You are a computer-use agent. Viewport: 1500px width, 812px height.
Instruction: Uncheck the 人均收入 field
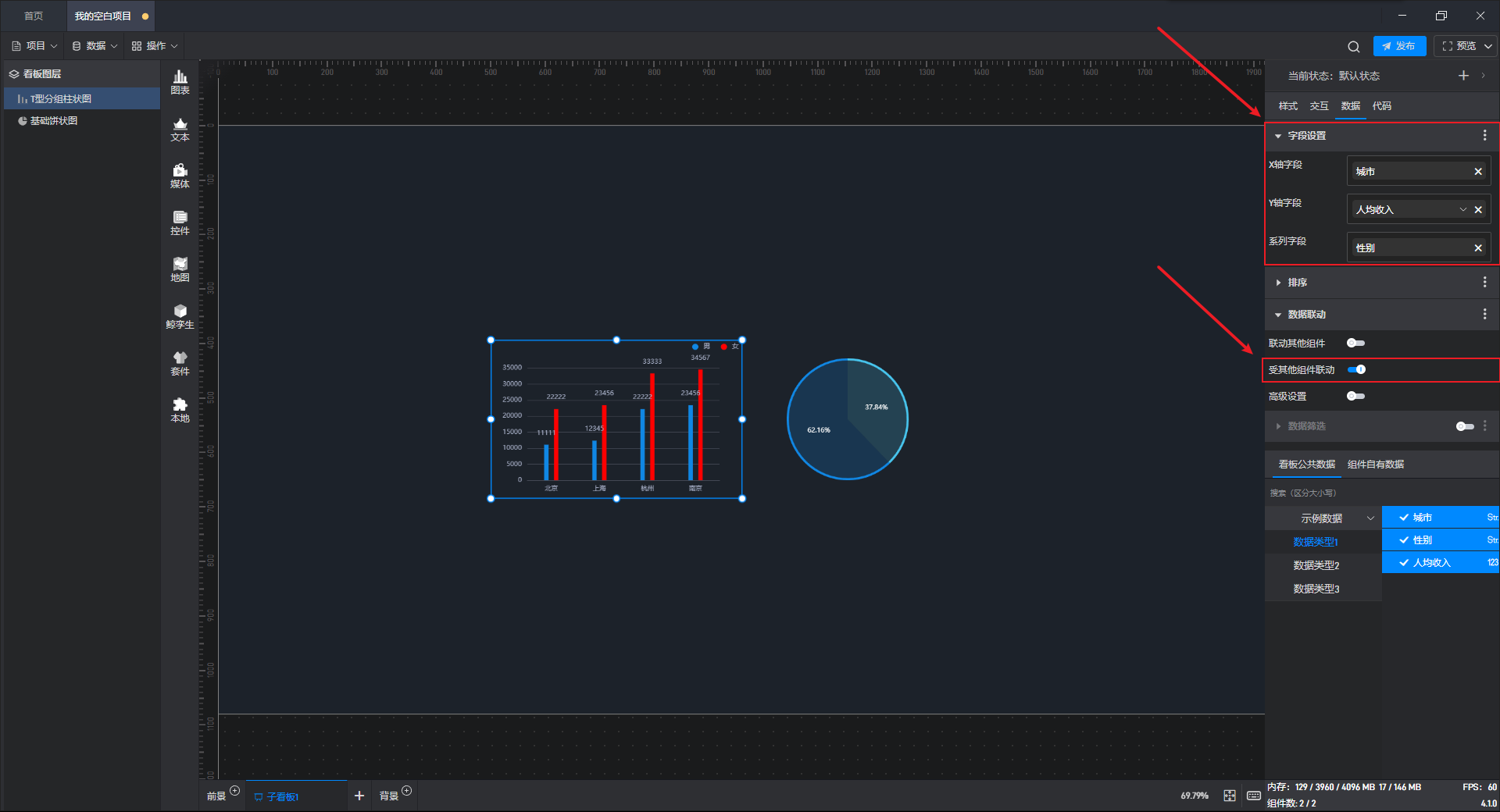coord(1404,563)
